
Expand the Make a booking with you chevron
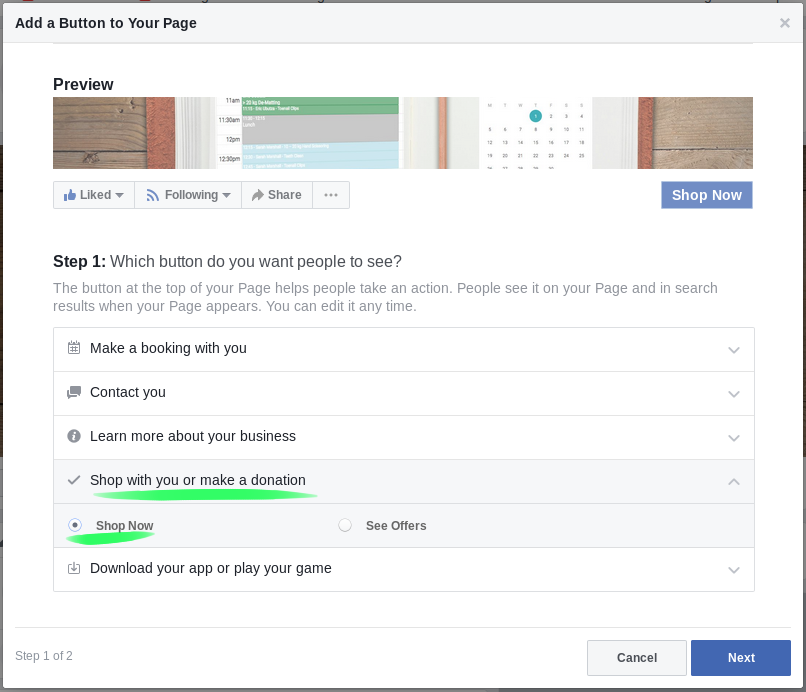click(734, 349)
